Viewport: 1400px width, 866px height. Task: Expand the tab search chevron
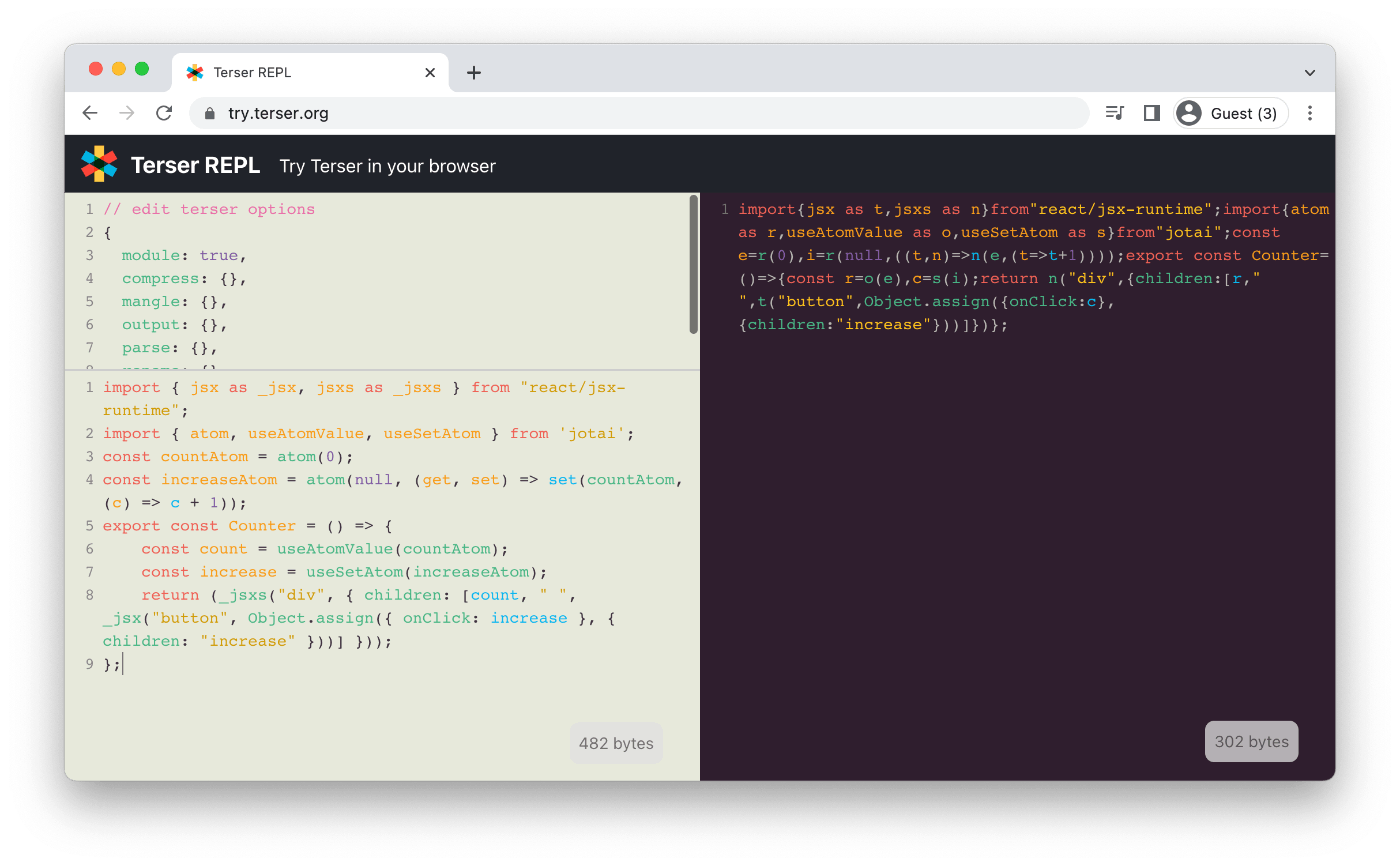tap(1310, 73)
